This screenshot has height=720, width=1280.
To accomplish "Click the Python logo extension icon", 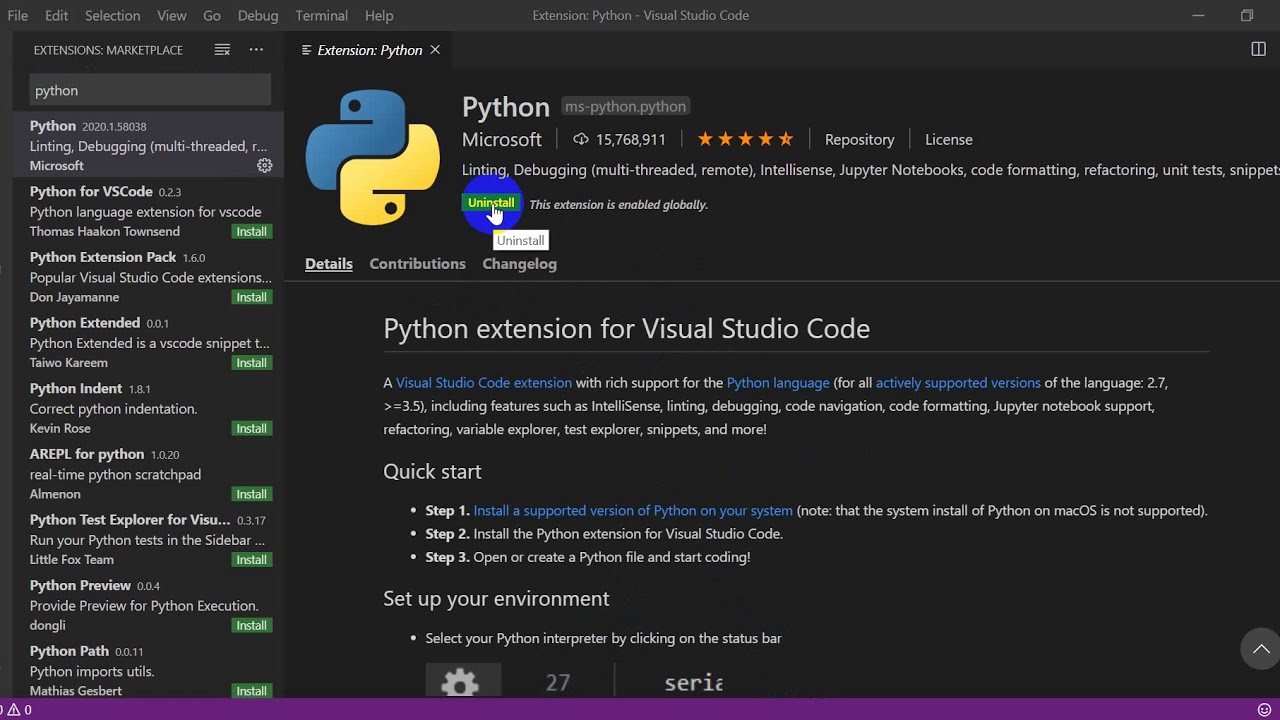I will click(373, 157).
